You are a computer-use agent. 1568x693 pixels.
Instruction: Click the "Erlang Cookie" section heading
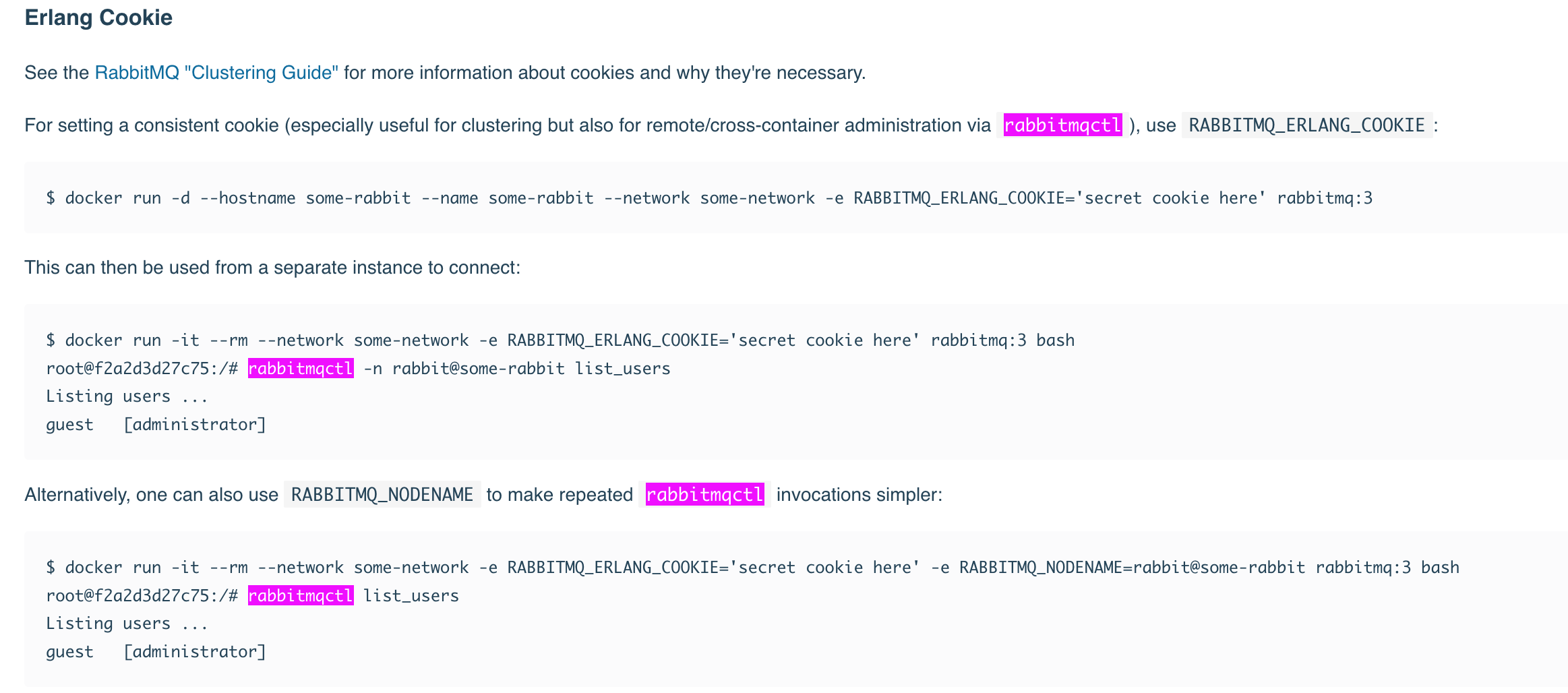pyautogui.click(x=98, y=18)
